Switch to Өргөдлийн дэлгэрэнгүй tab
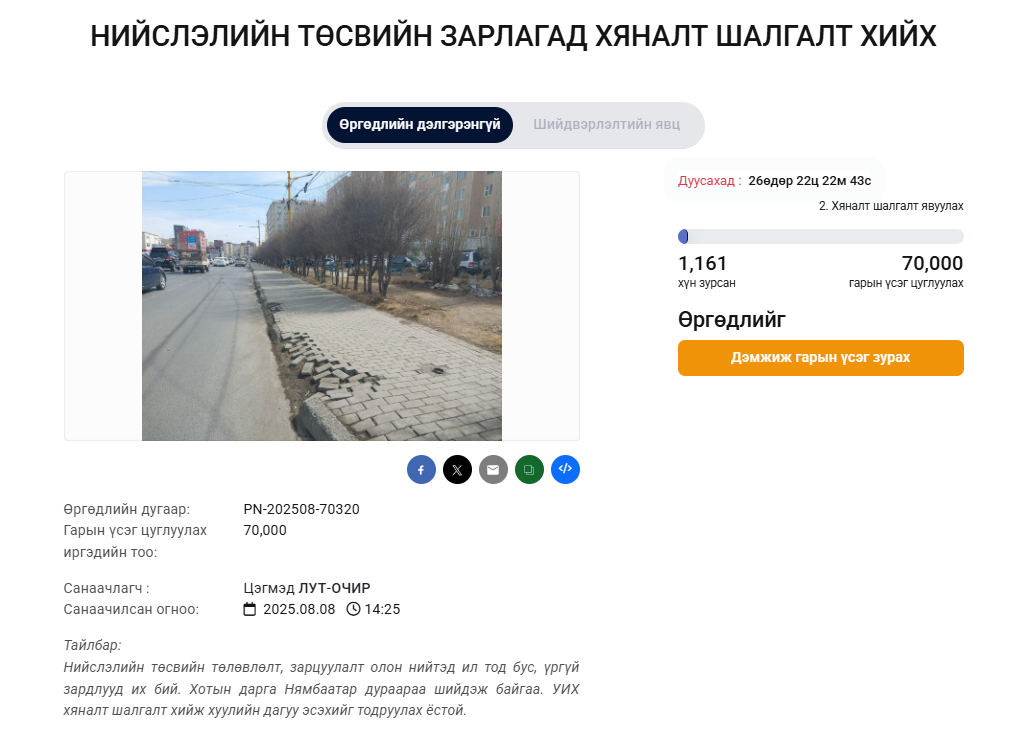 (420, 125)
